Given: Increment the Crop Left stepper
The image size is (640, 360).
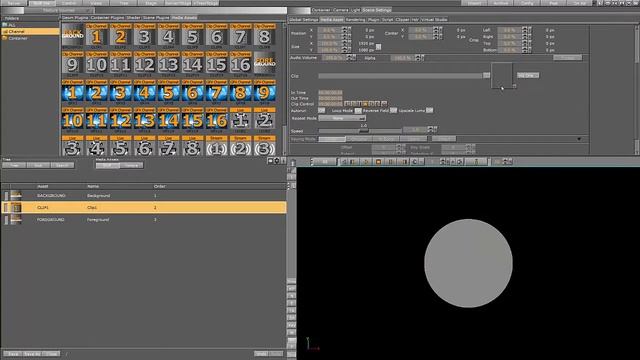Looking at the screenshot, I should [525, 29].
